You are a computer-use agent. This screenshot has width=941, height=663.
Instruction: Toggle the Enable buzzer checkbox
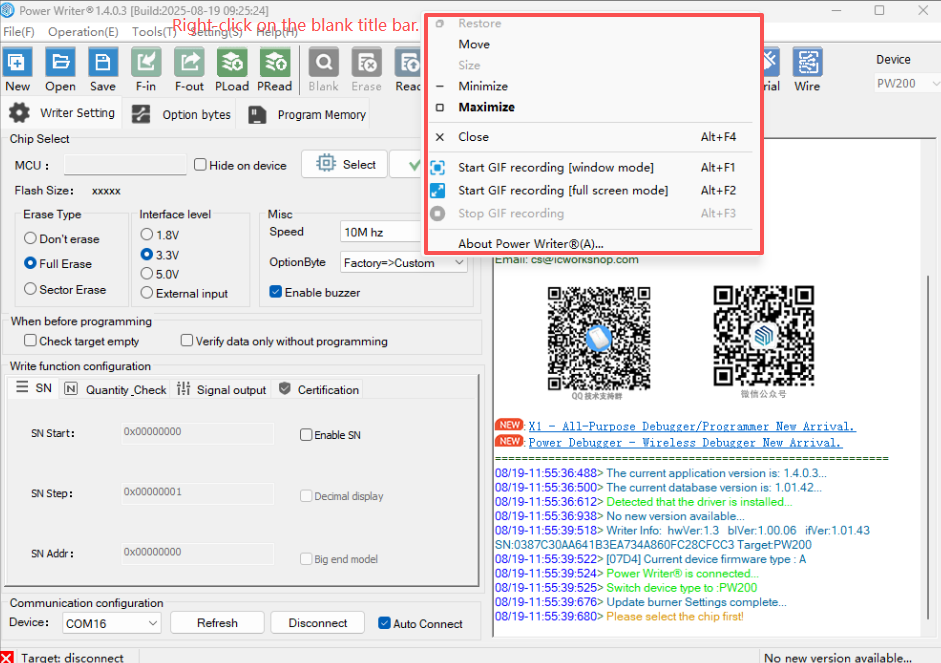click(x=275, y=292)
